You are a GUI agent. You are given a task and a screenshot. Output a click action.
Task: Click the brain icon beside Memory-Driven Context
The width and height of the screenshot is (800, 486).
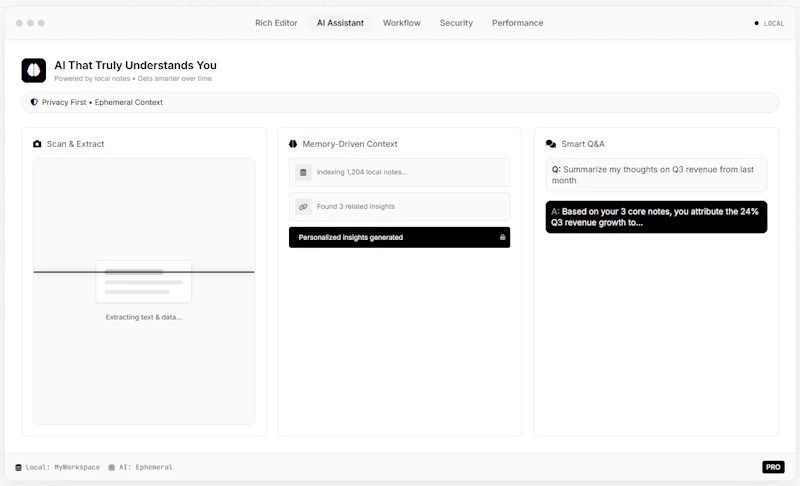point(293,144)
